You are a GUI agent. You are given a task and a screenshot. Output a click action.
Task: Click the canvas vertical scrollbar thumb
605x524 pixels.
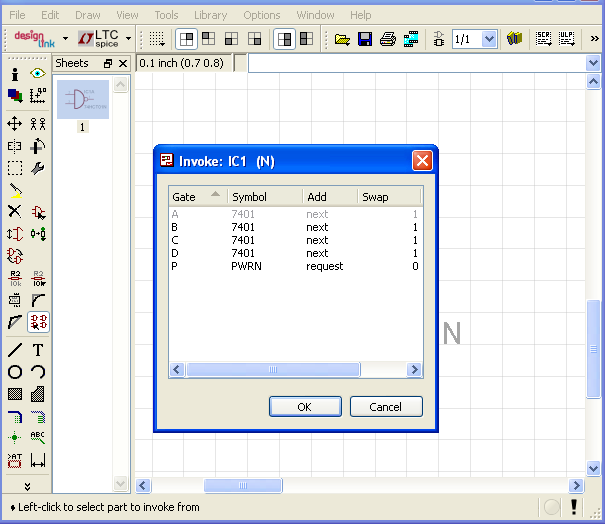click(x=593, y=349)
